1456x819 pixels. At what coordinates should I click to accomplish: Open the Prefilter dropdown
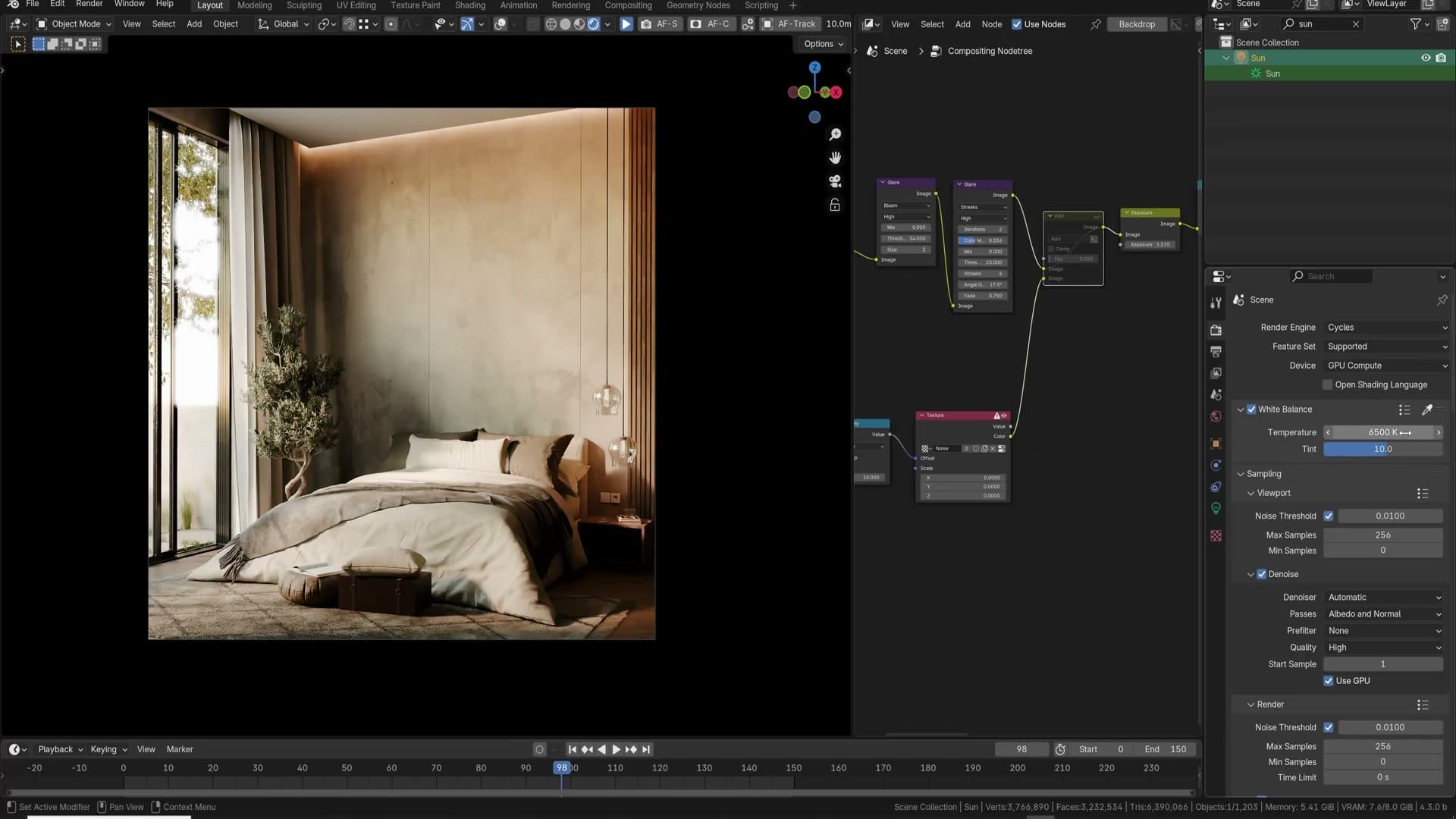tap(1384, 631)
